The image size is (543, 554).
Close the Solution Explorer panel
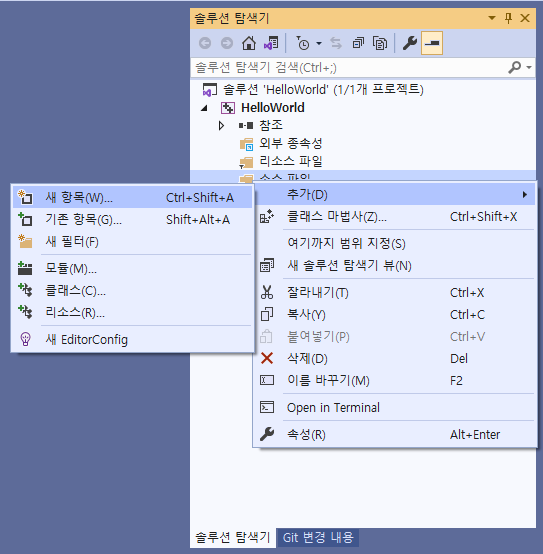point(525,18)
